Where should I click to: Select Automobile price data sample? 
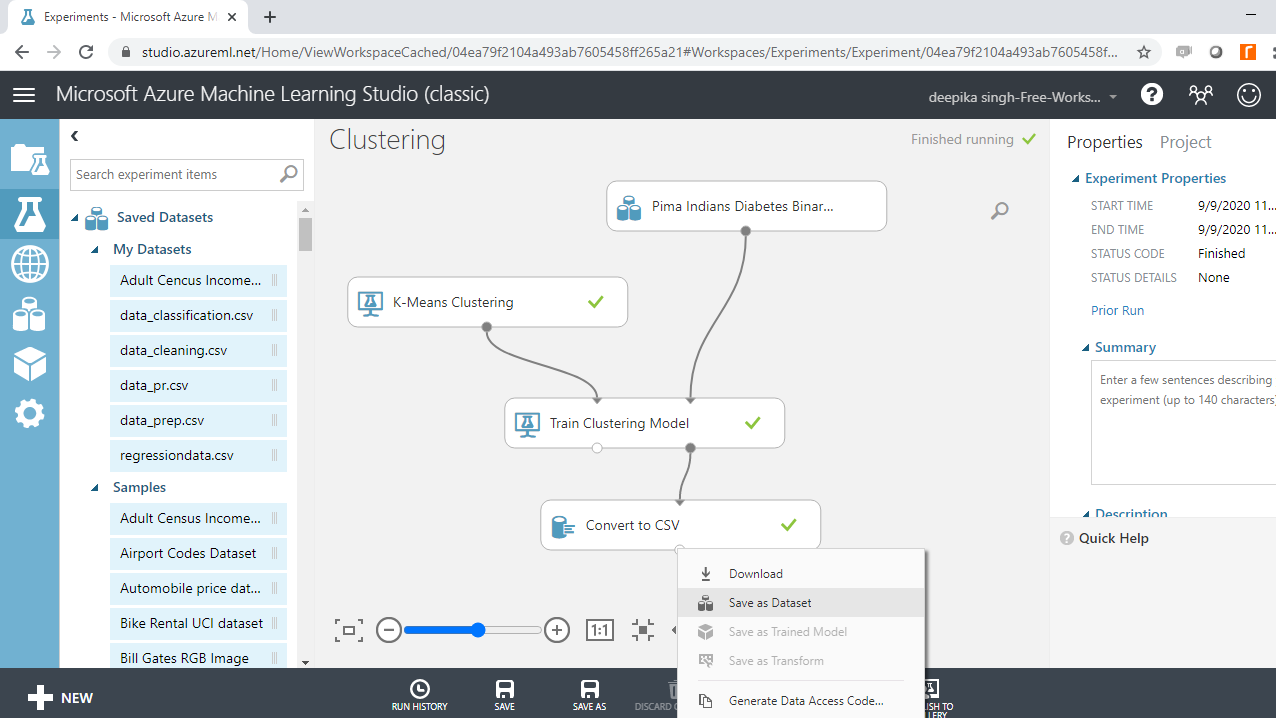[x=198, y=589]
